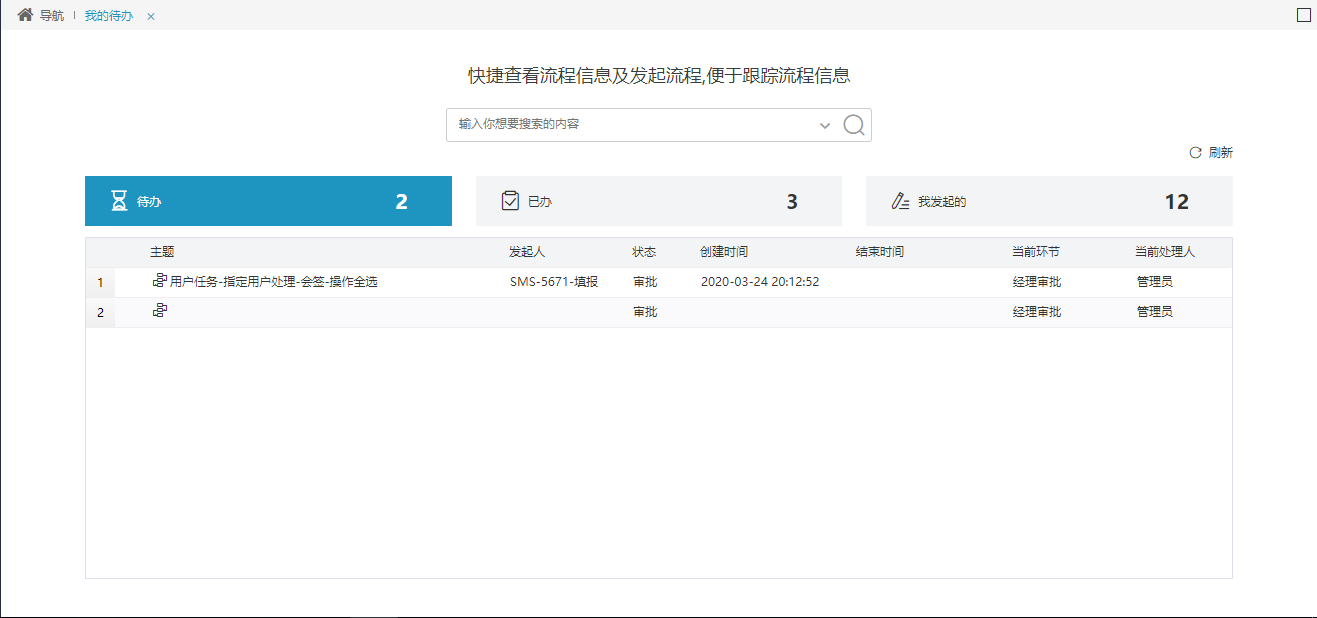This screenshot has height=618, width=1317.
Task: Click the magnifier search icon
Action: (854, 125)
